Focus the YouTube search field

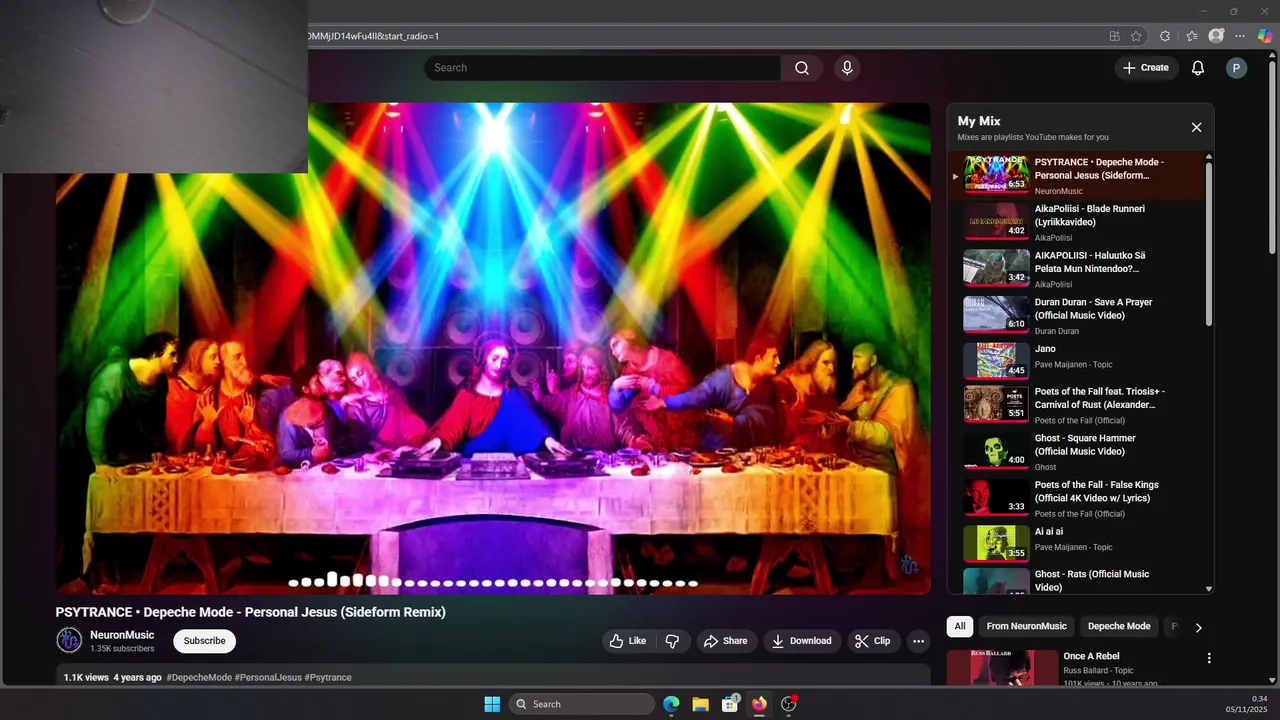pyautogui.click(x=602, y=68)
